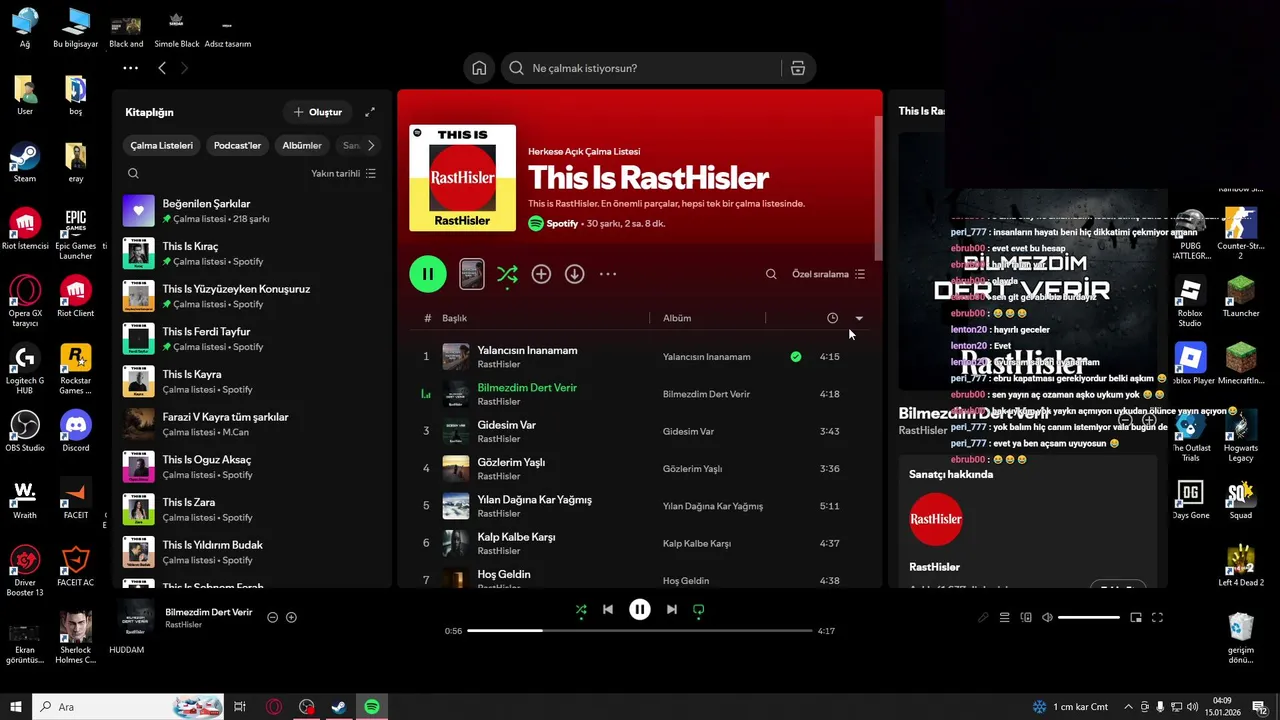The width and height of the screenshot is (1280, 720).
Task: Open the miniplayer
Action: [x=1136, y=618]
